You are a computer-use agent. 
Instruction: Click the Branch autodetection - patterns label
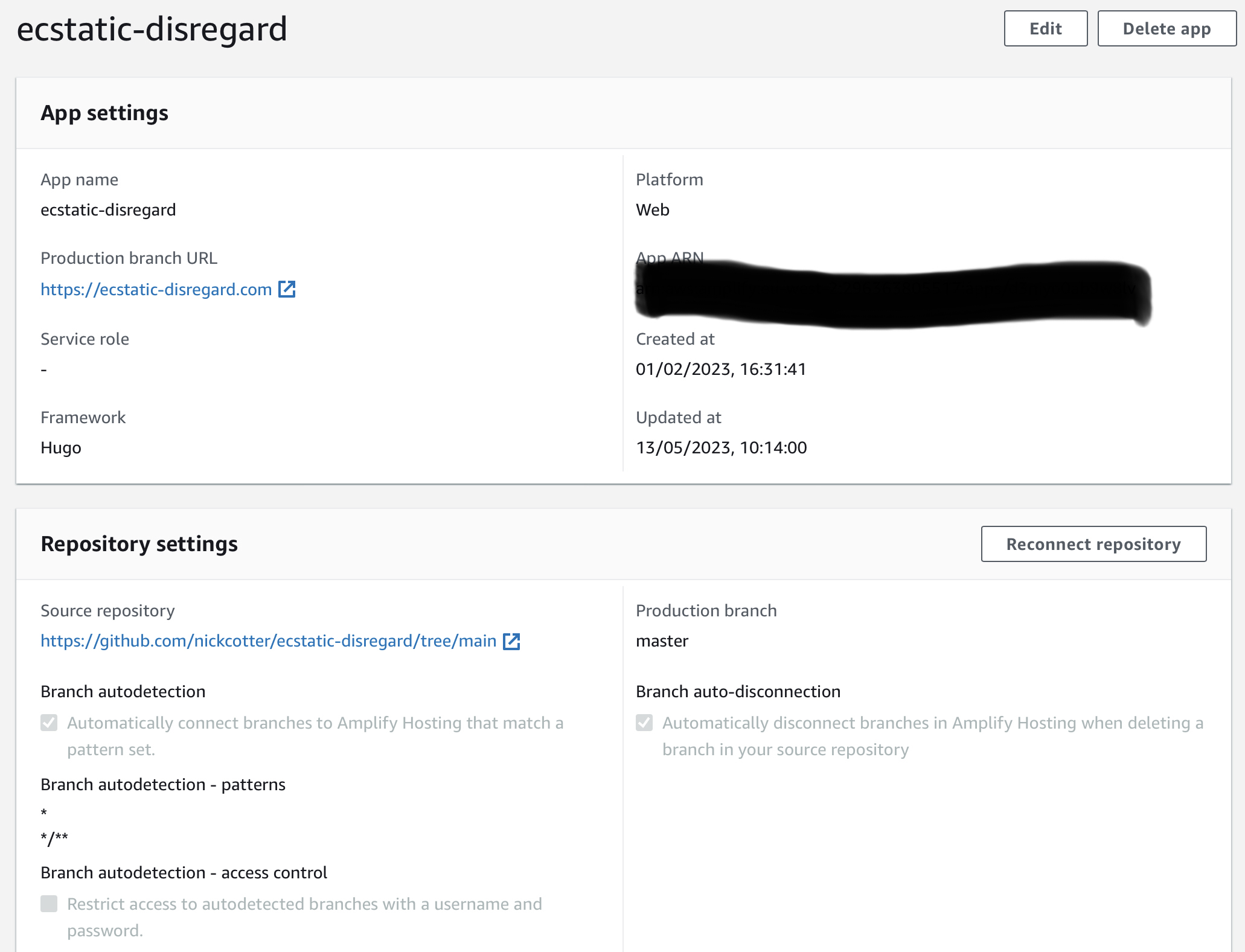[163, 784]
